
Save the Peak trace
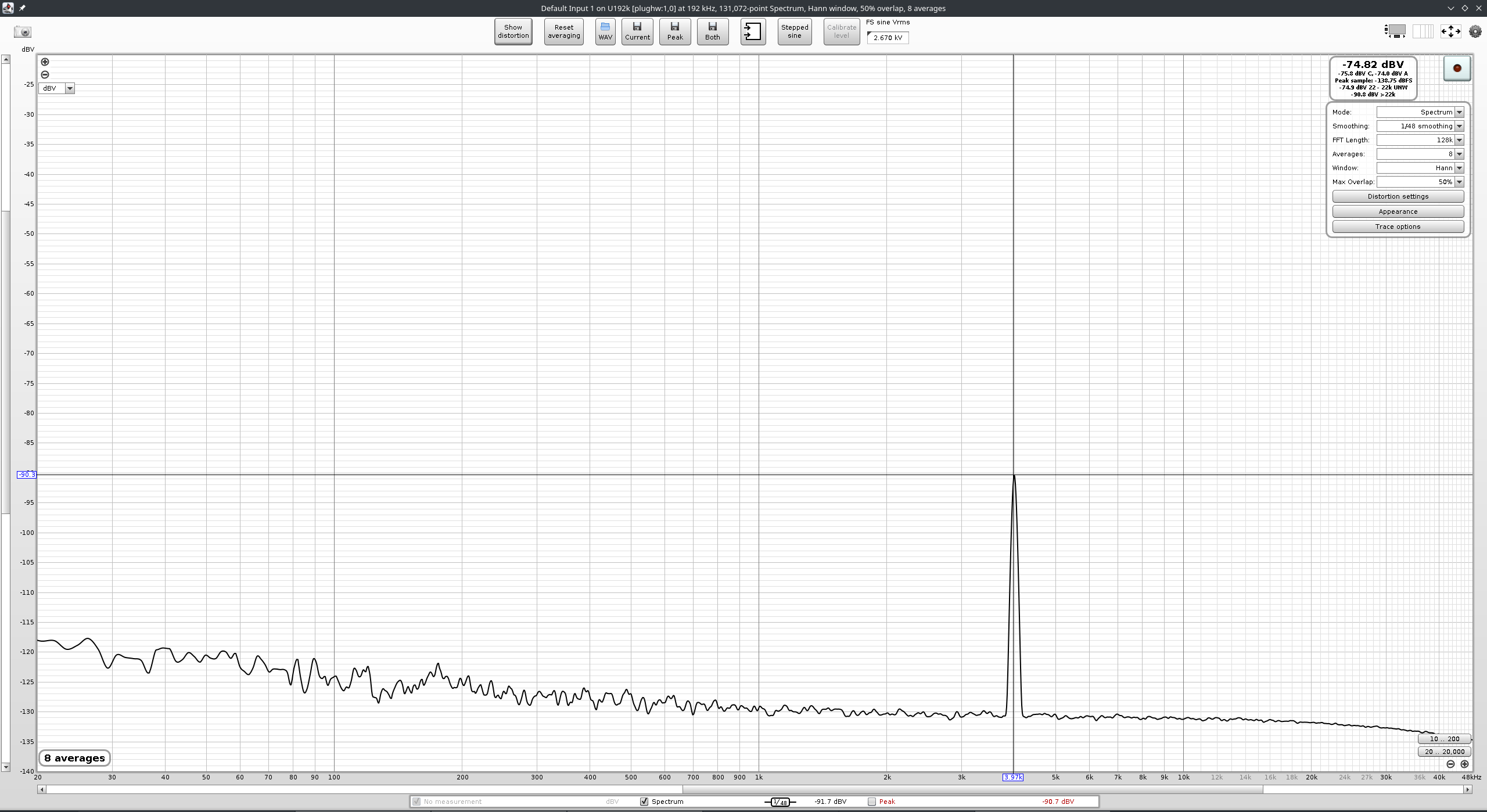coord(675,31)
